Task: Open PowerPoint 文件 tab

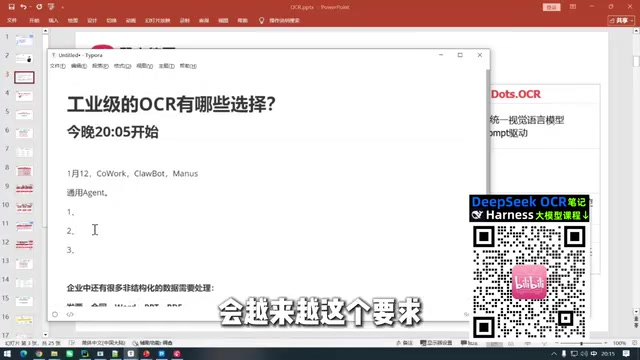Action: [x=12, y=20]
